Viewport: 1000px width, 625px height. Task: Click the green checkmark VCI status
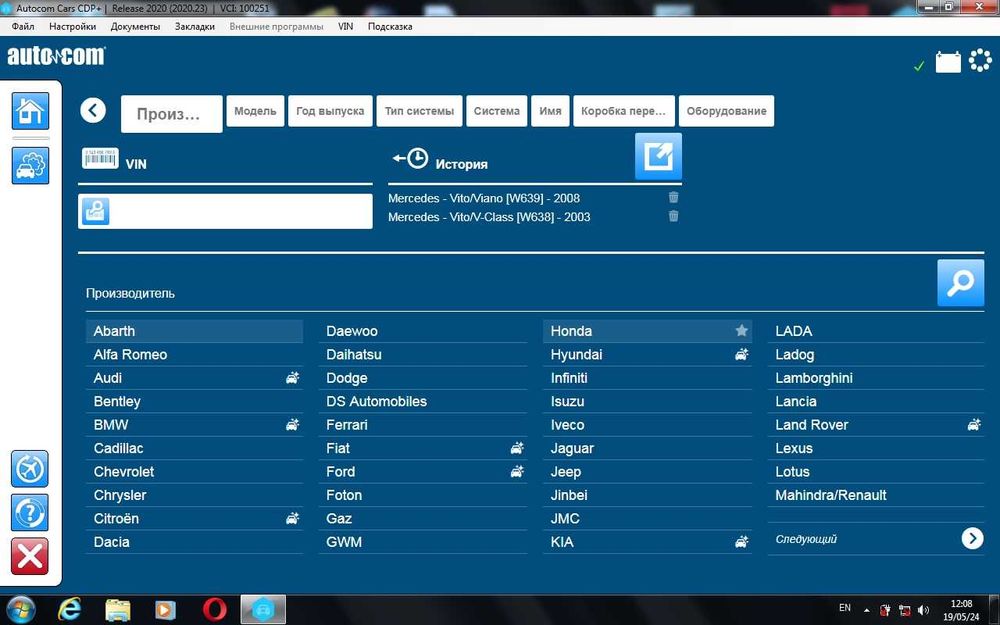tap(919, 66)
